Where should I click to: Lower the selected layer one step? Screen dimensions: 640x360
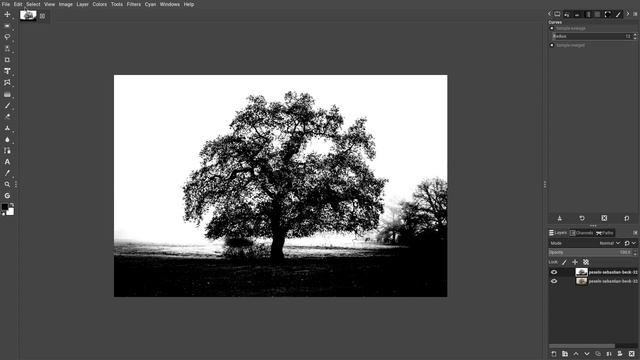[587, 354]
